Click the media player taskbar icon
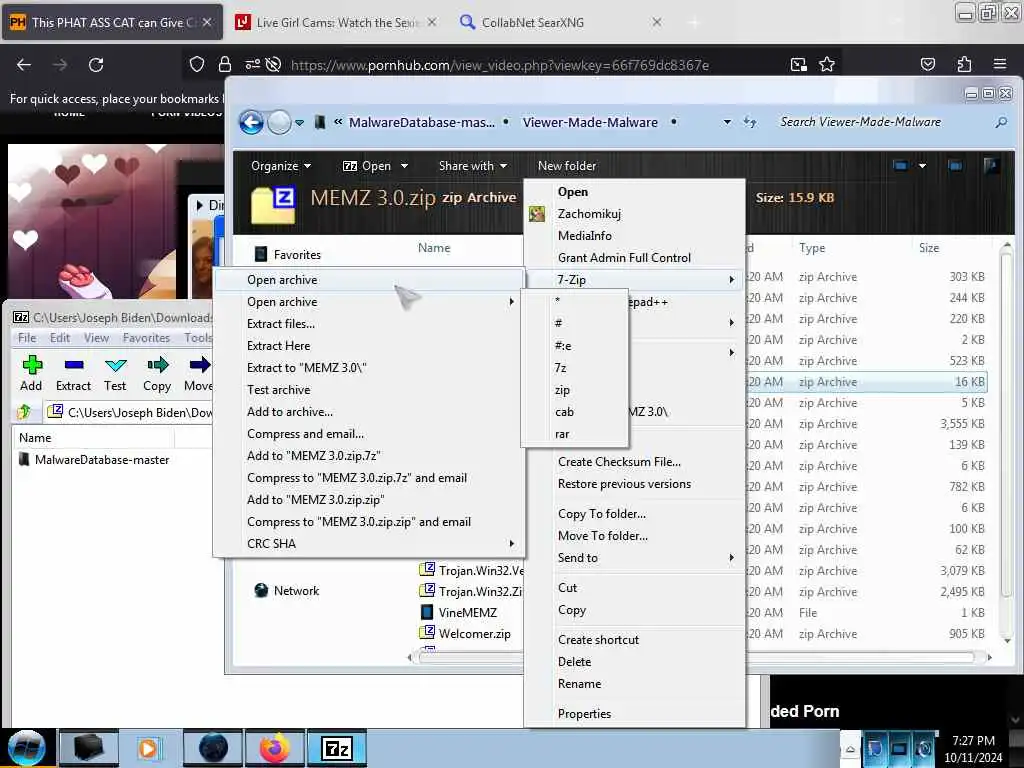Viewport: 1024px width, 768px height. [x=148, y=748]
